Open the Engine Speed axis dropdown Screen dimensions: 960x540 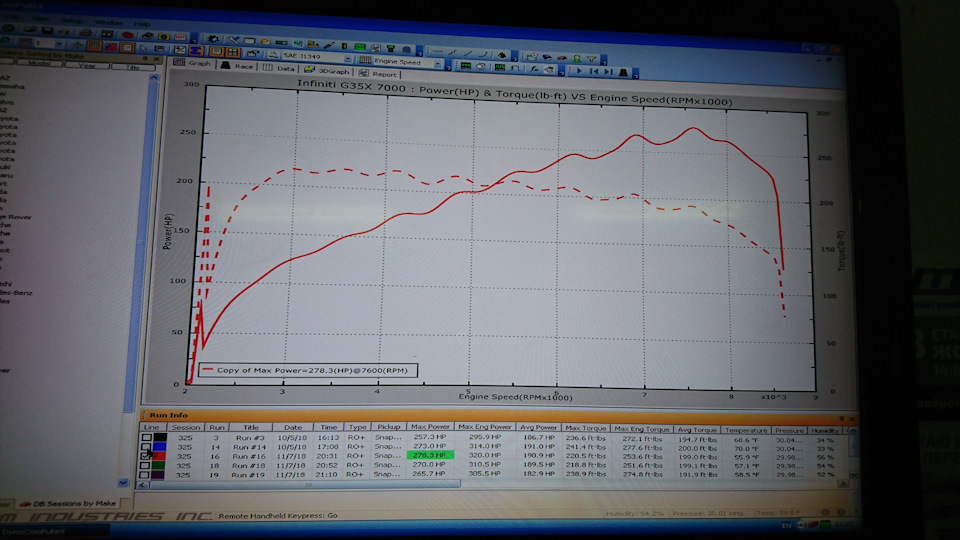tap(438, 64)
